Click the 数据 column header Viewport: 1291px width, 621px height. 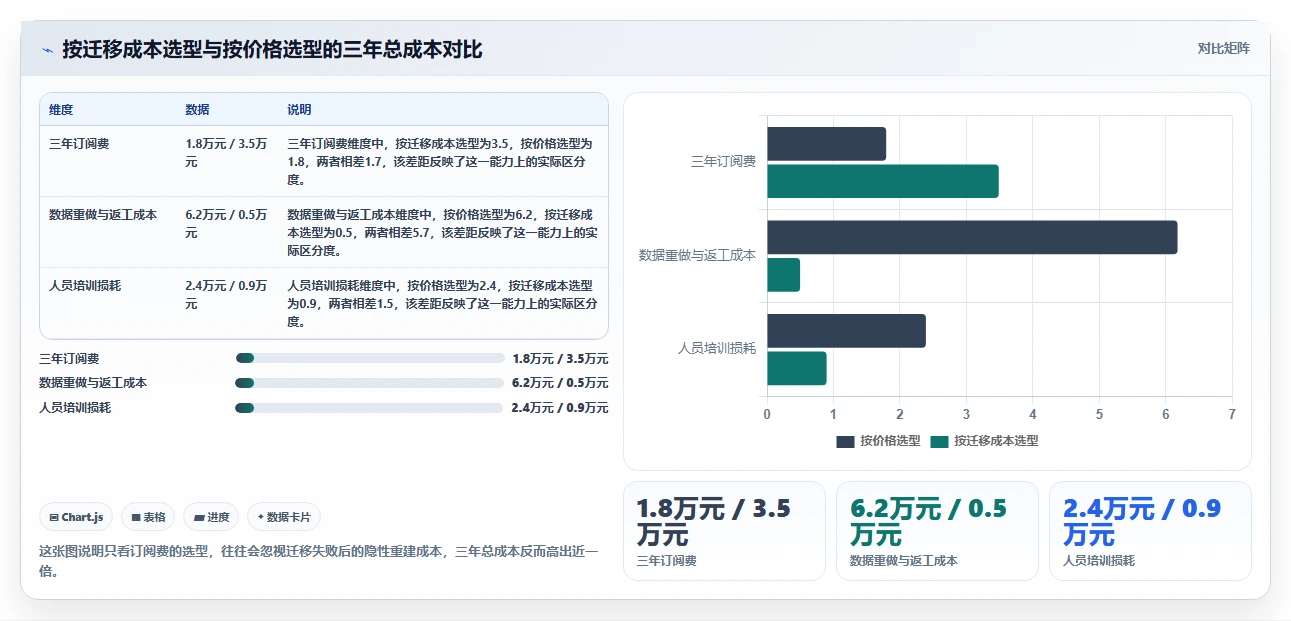tap(198, 110)
